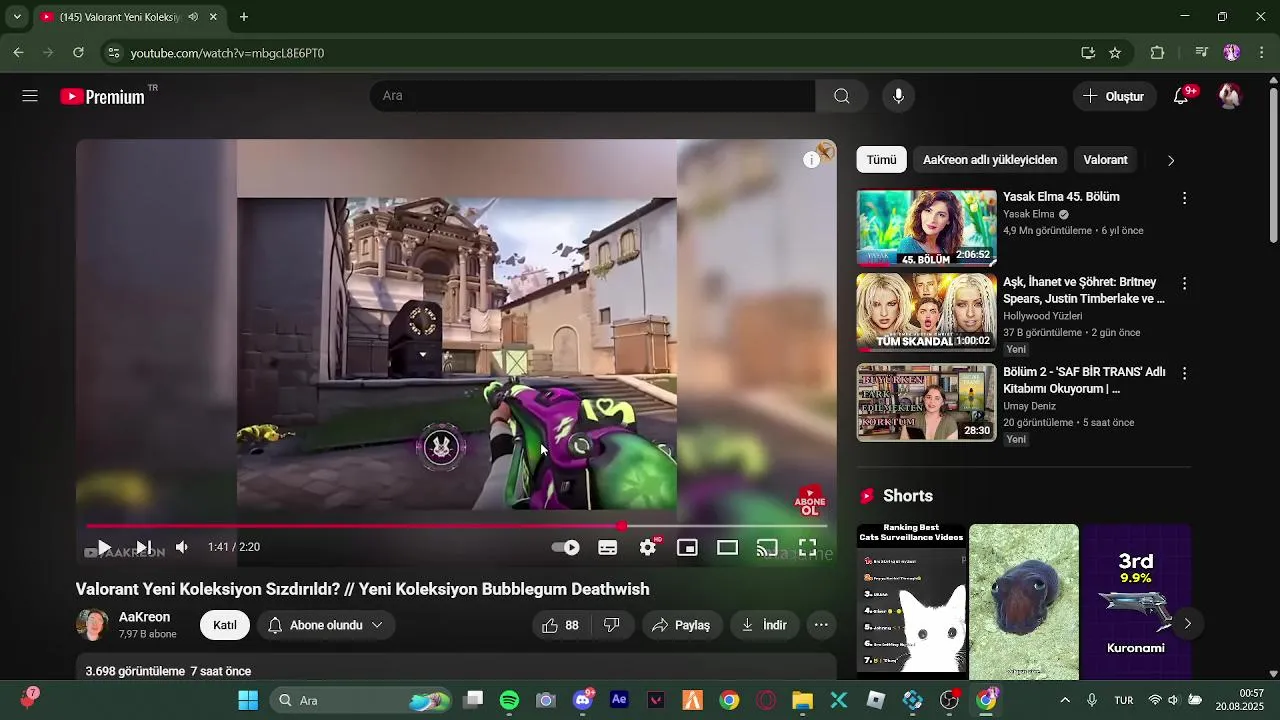Open the YouTube guide hamburger menu
Screen dimensions: 1280x720
pos(30,96)
